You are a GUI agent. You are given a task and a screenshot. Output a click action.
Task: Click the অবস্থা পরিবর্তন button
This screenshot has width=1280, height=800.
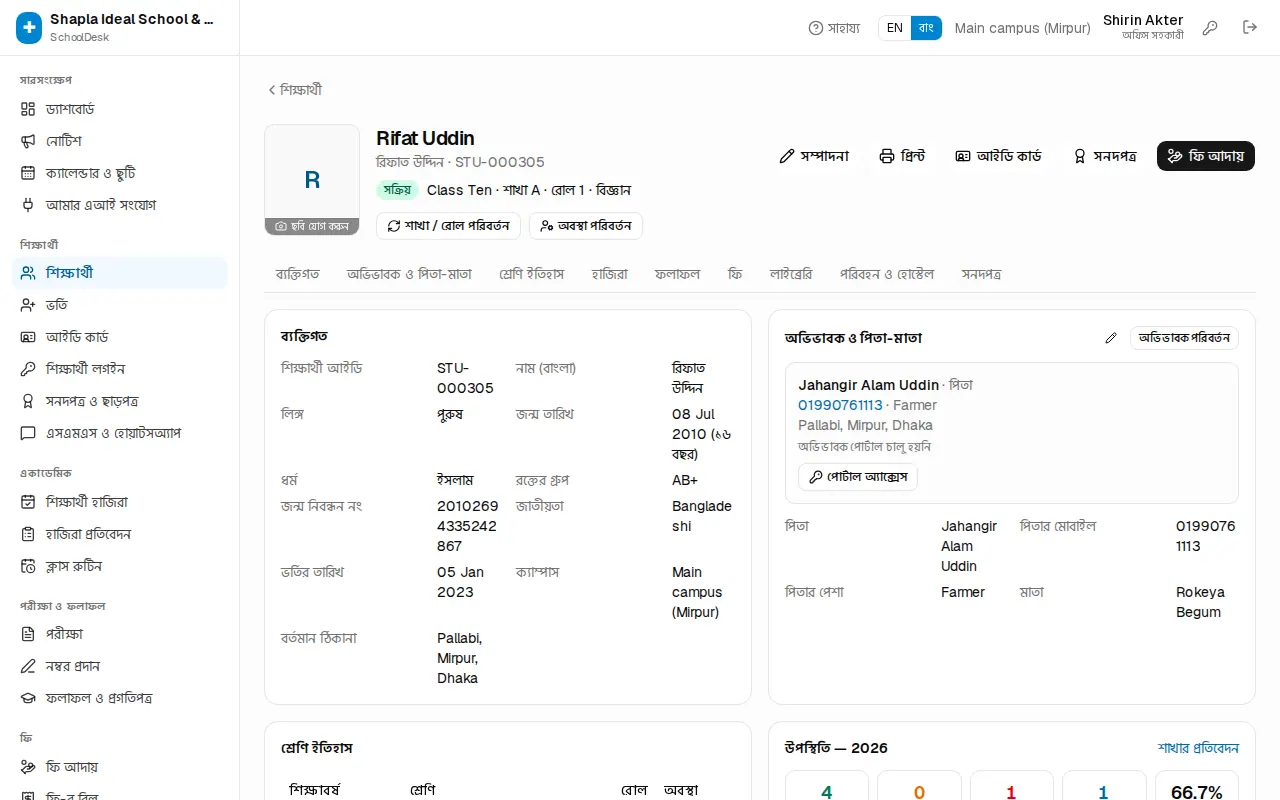(586, 226)
